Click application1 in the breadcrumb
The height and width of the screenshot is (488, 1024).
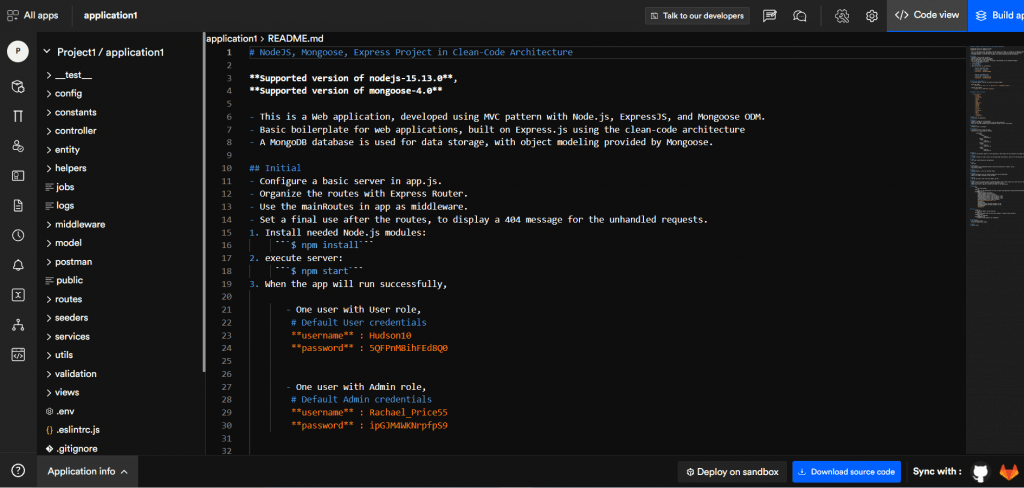point(232,39)
